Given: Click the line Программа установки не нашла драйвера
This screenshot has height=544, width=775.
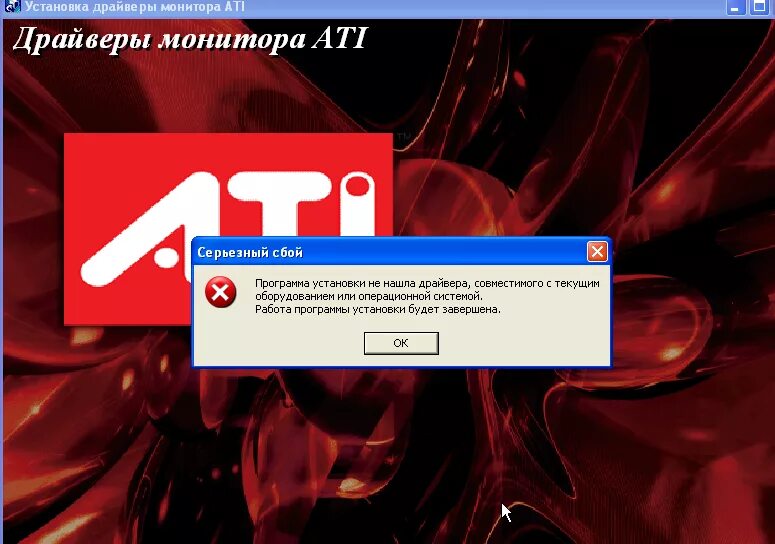Looking at the screenshot, I should click(x=427, y=283).
